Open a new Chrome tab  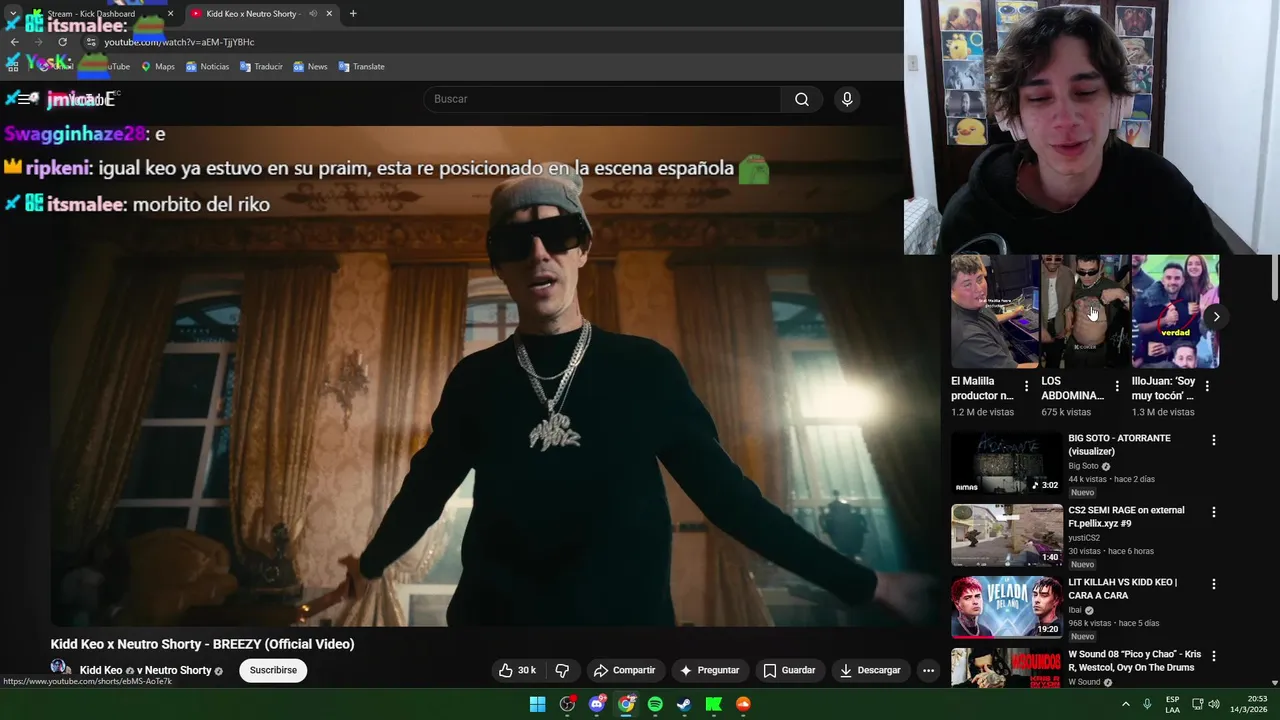[353, 14]
